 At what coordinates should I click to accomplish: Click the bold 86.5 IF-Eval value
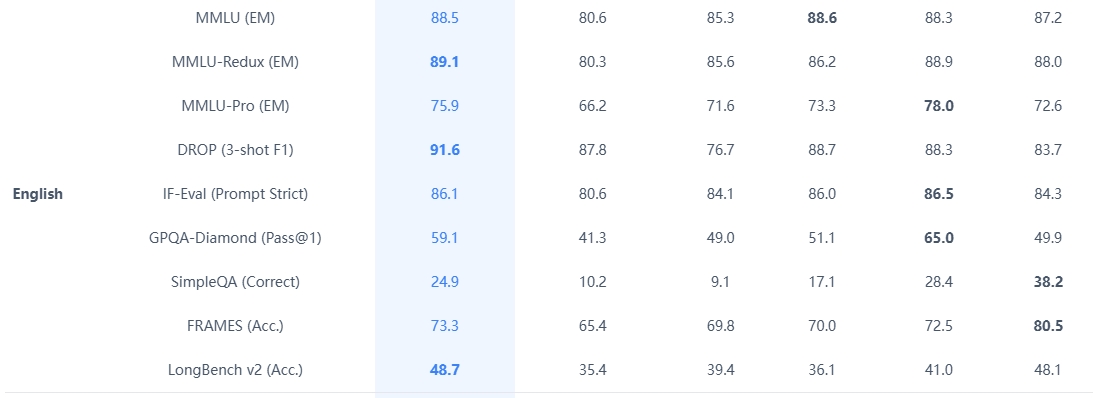(x=938, y=194)
